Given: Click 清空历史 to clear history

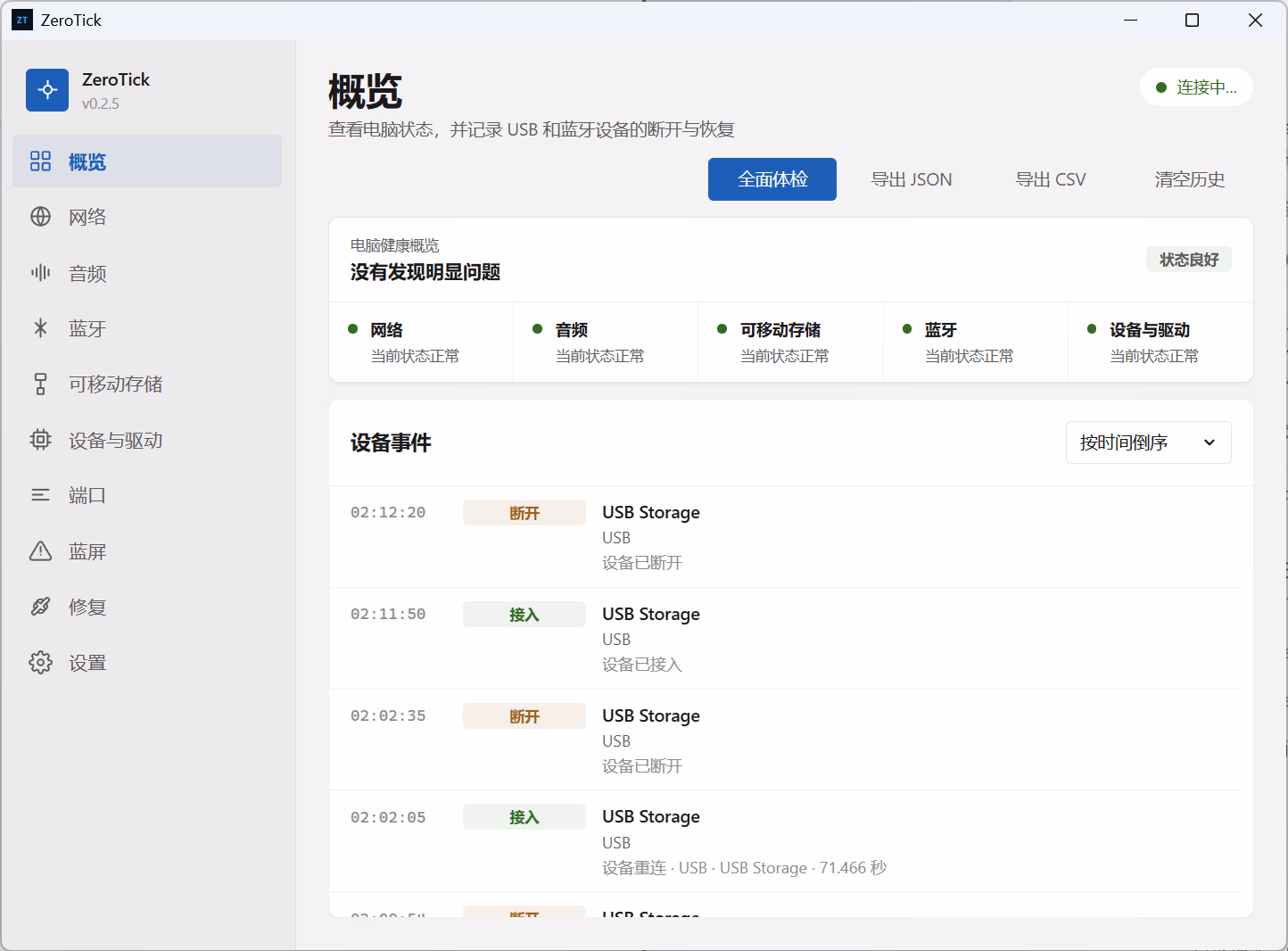Looking at the screenshot, I should coord(1190,179).
